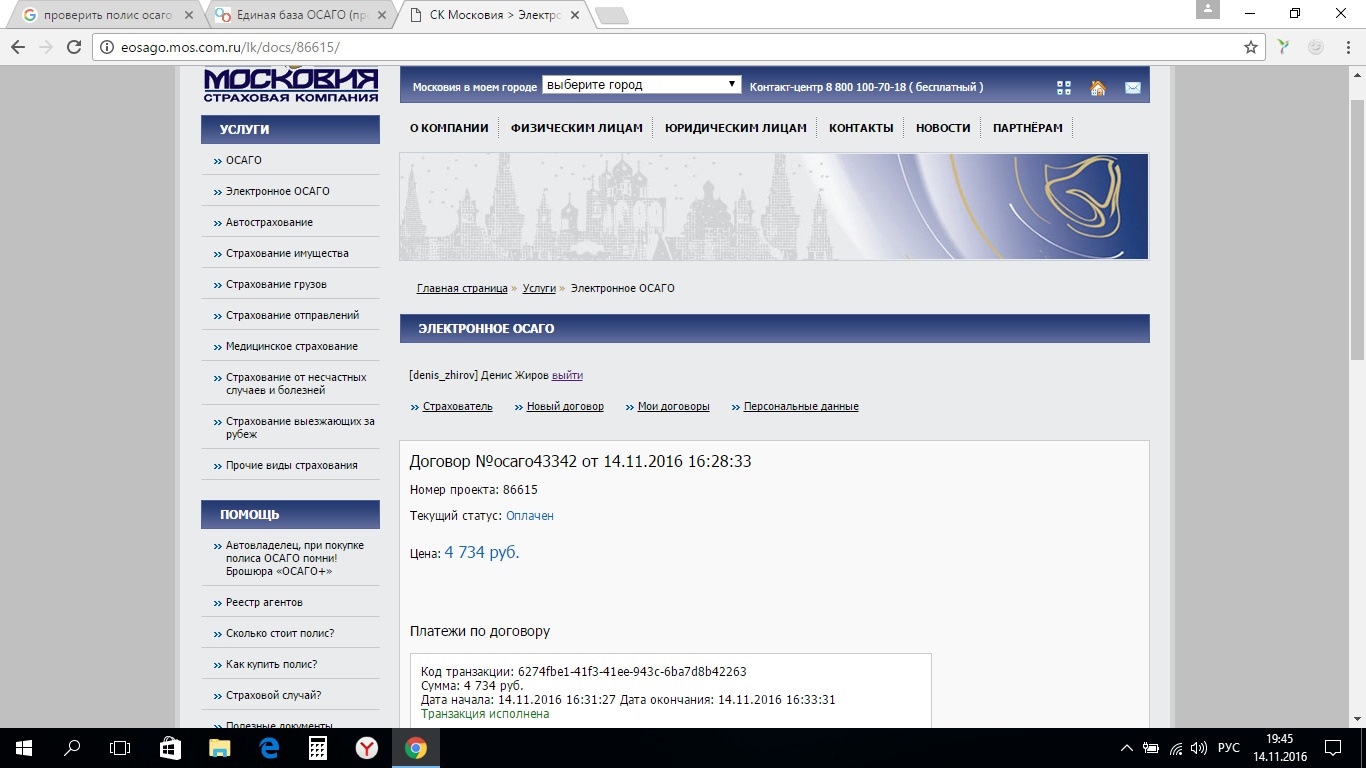Bookmark page with star icon
The height and width of the screenshot is (768, 1366).
pyautogui.click(x=1251, y=47)
